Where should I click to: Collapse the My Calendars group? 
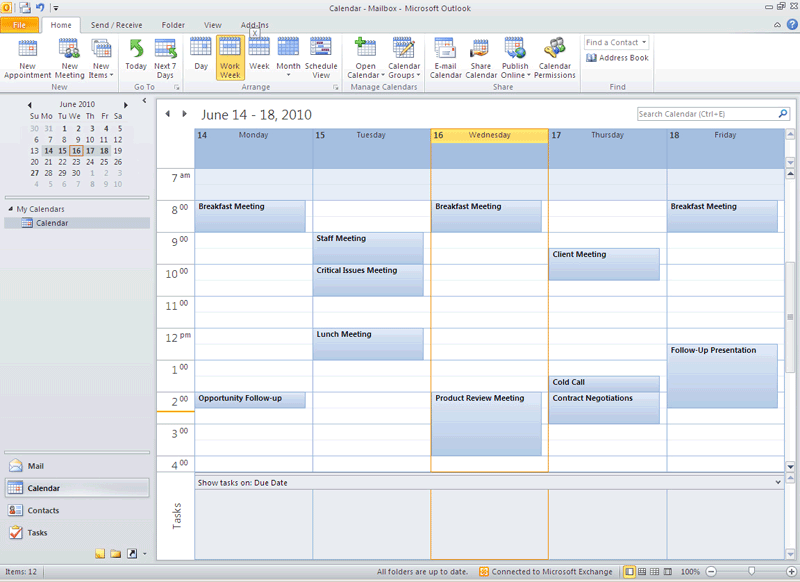[x=10, y=209]
